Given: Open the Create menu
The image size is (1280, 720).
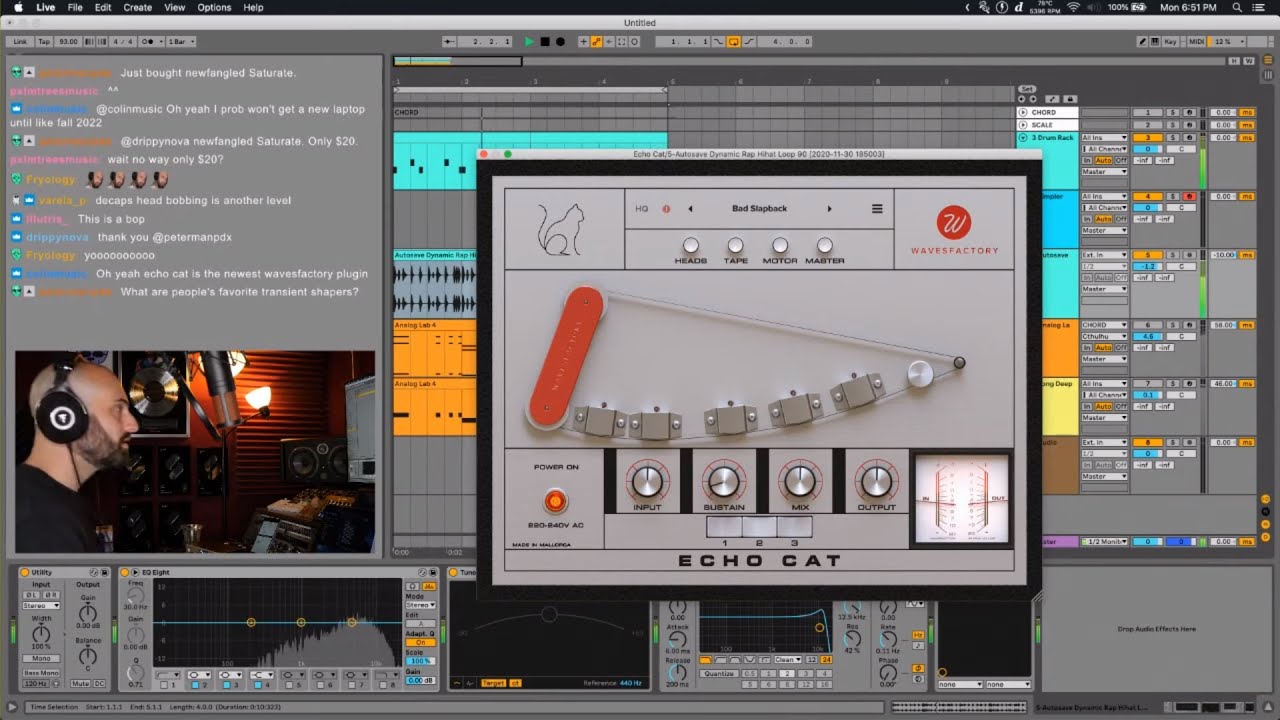Looking at the screenshot, I should click(138, 7).
